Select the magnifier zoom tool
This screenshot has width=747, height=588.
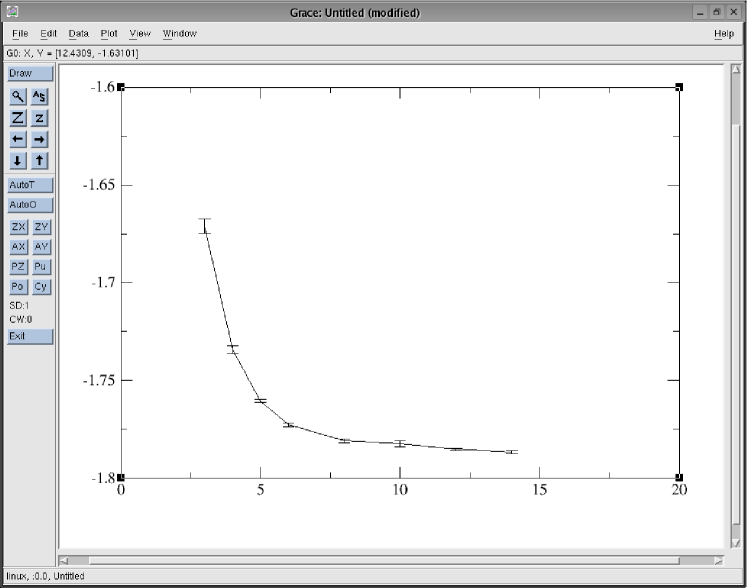(x=18, y=97)
